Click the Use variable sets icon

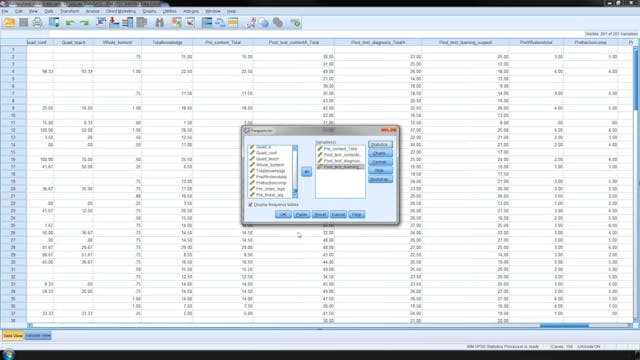coord(264,23)
